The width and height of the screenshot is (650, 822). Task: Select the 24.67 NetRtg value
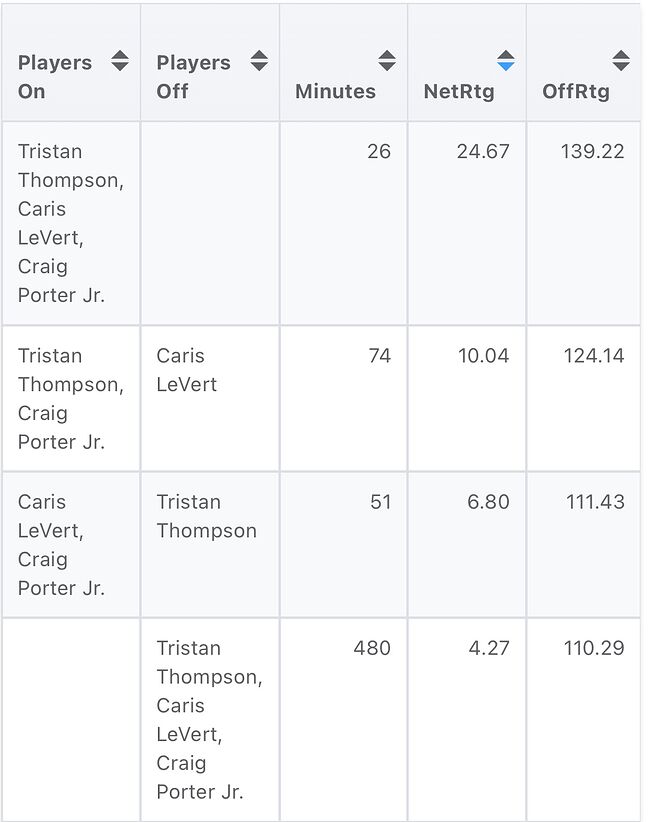click(x=483, y=152)
